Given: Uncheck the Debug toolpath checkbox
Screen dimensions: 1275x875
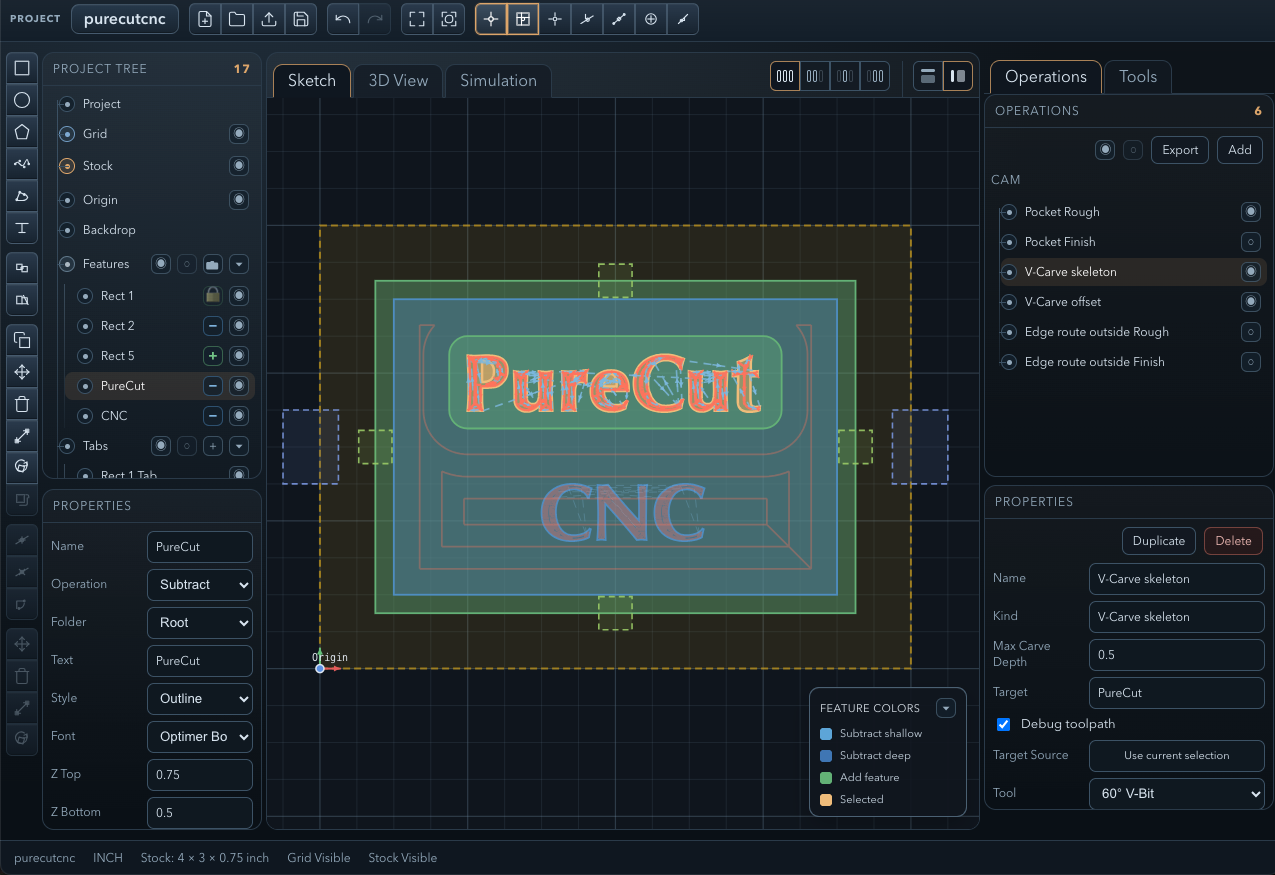Looking at the screenshot, I should (x=1003, y=724).
